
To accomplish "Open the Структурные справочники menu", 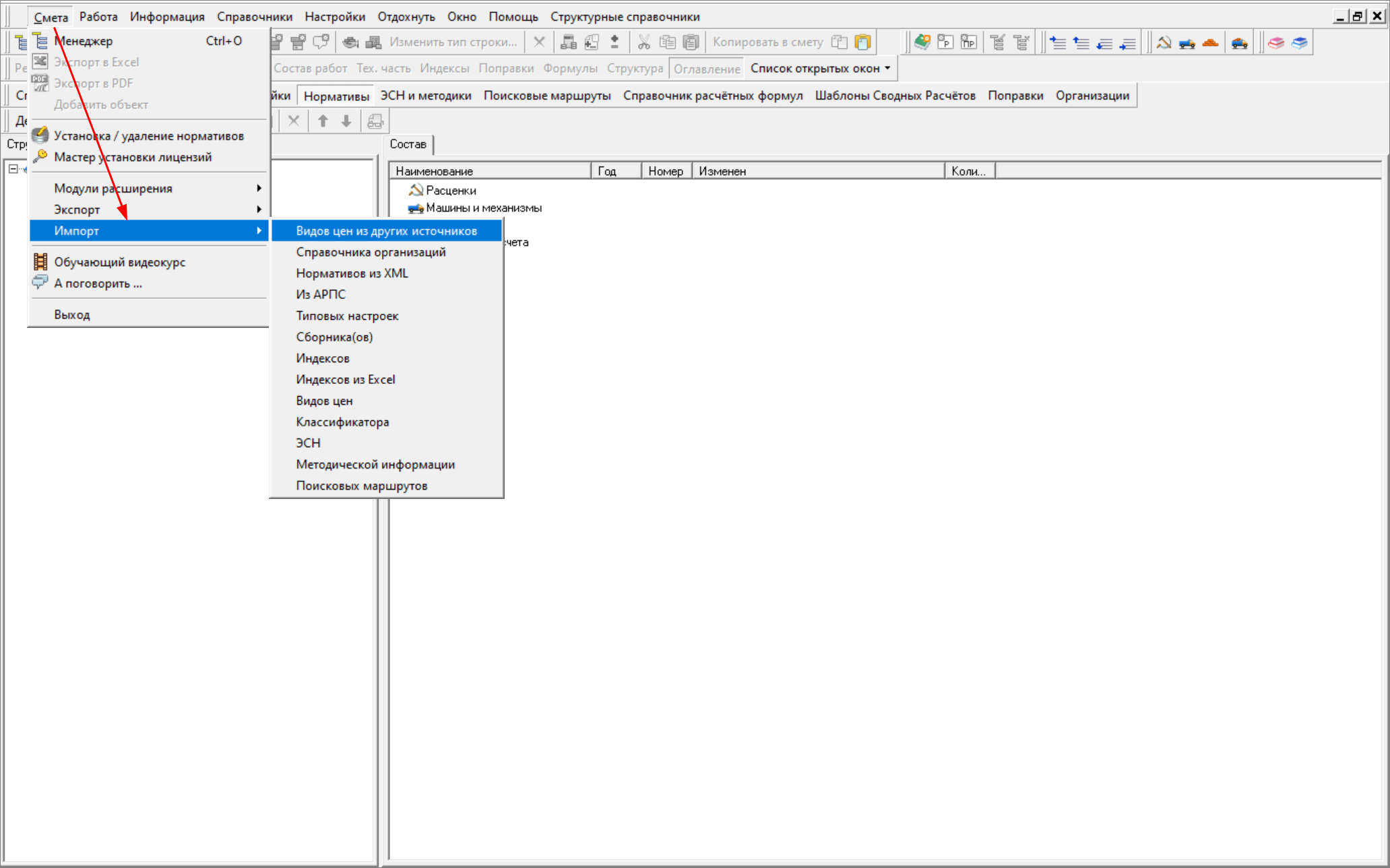I will coord(625,17).
